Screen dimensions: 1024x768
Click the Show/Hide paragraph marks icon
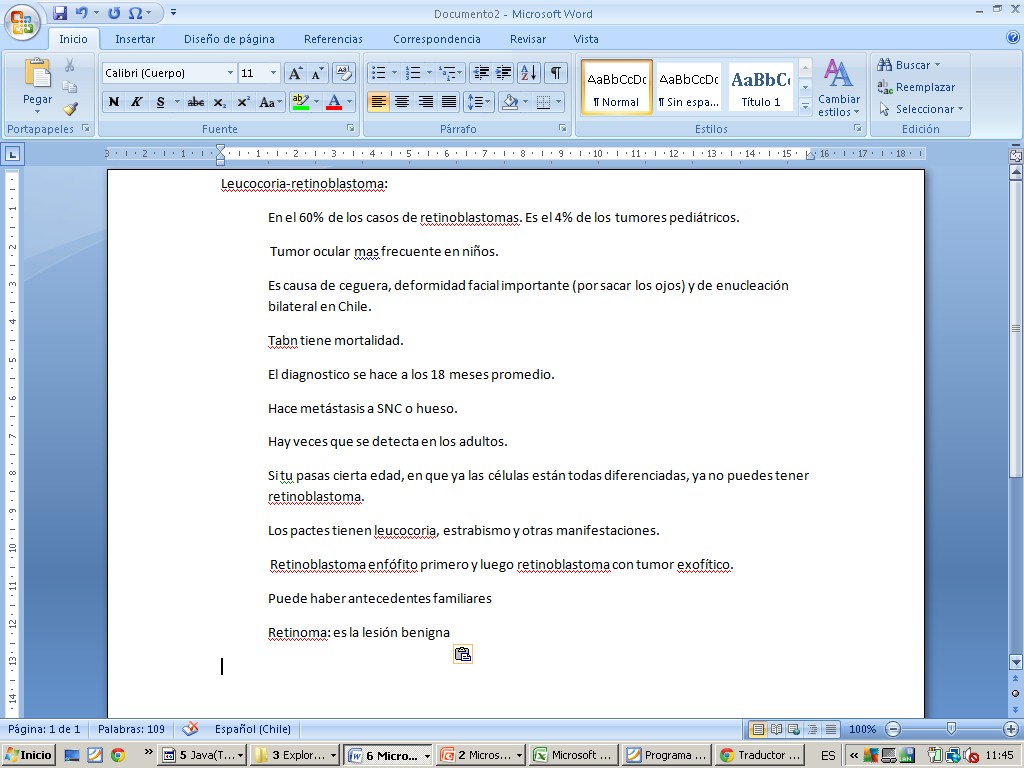556,73
